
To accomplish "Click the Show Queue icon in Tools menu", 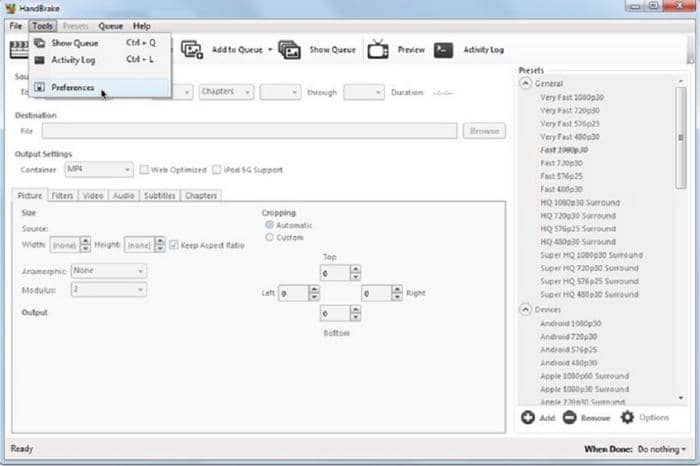I will click(40, 43).
